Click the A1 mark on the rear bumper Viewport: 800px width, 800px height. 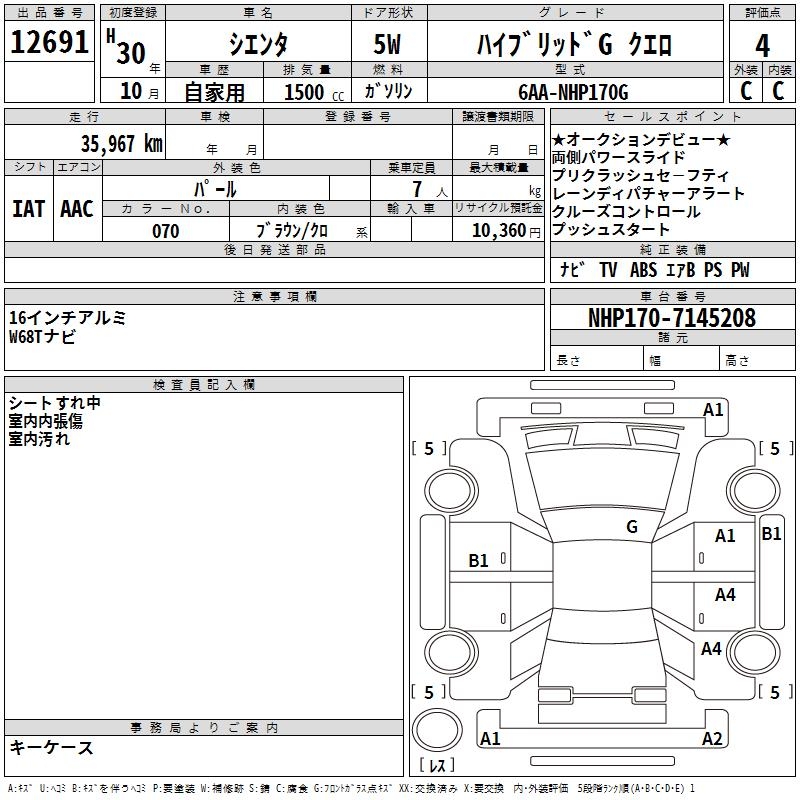(x=490, y=739)
